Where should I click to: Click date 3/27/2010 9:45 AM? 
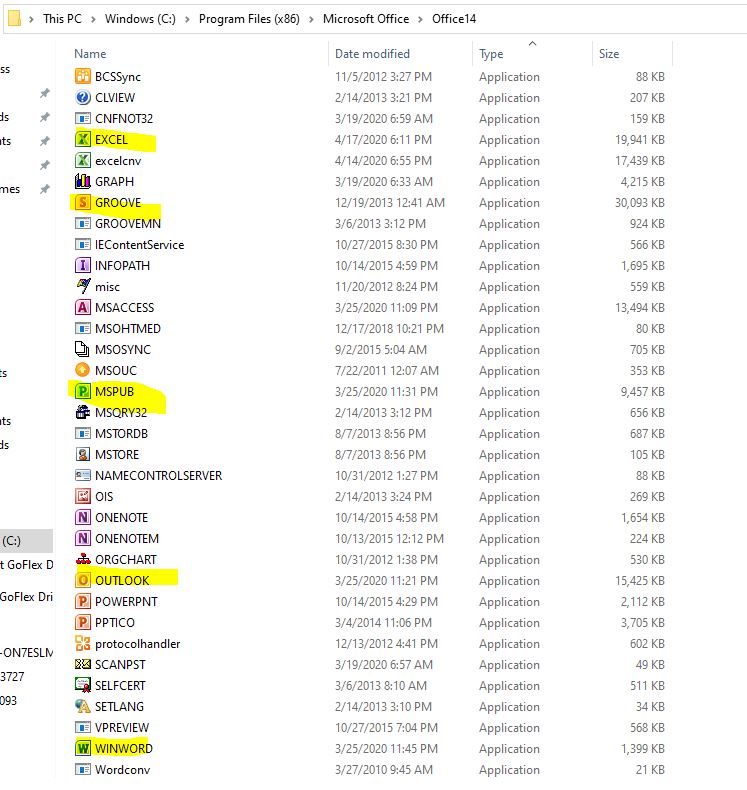384,769
